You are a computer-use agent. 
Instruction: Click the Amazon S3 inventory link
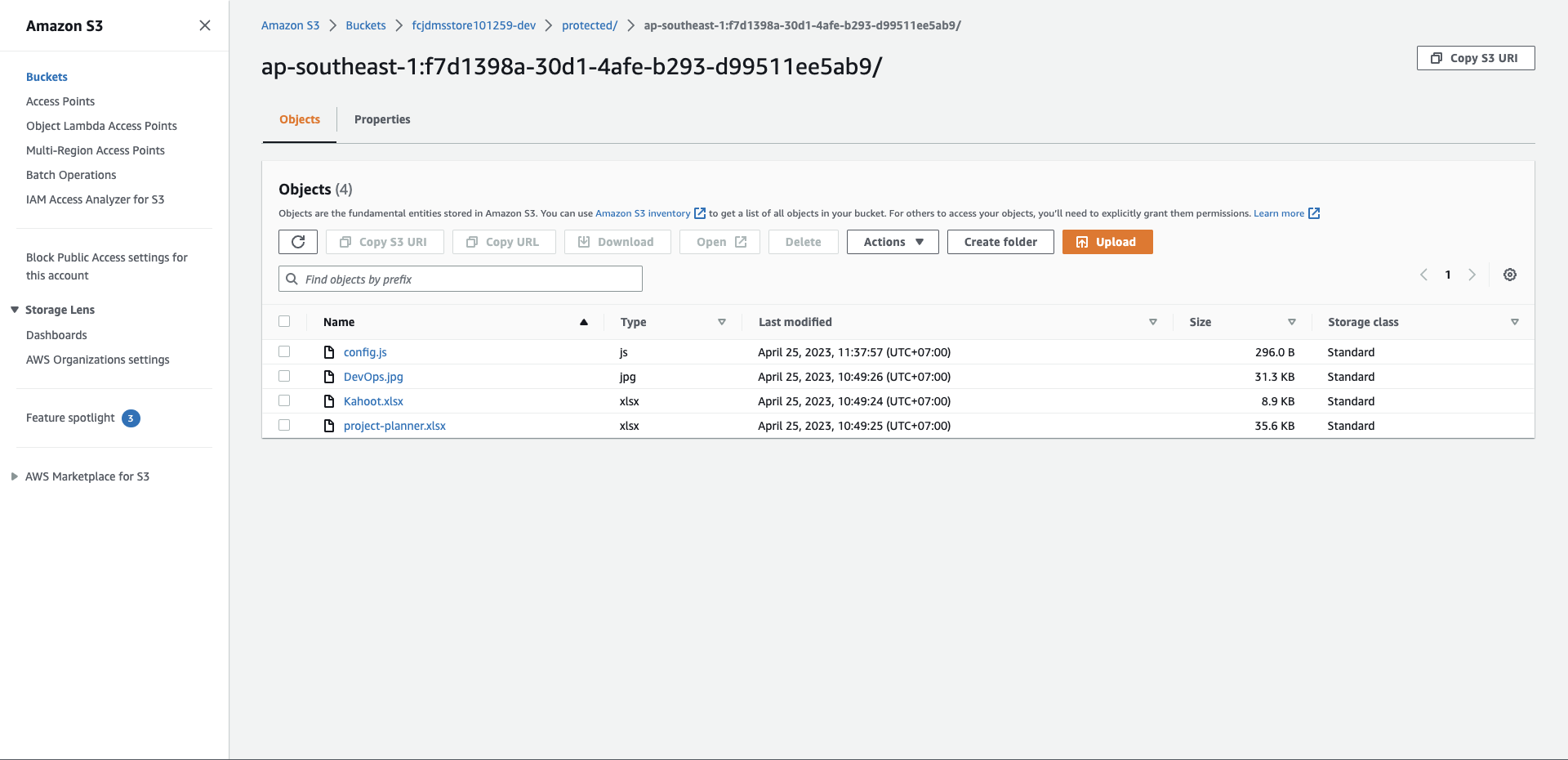pos(643,213)
